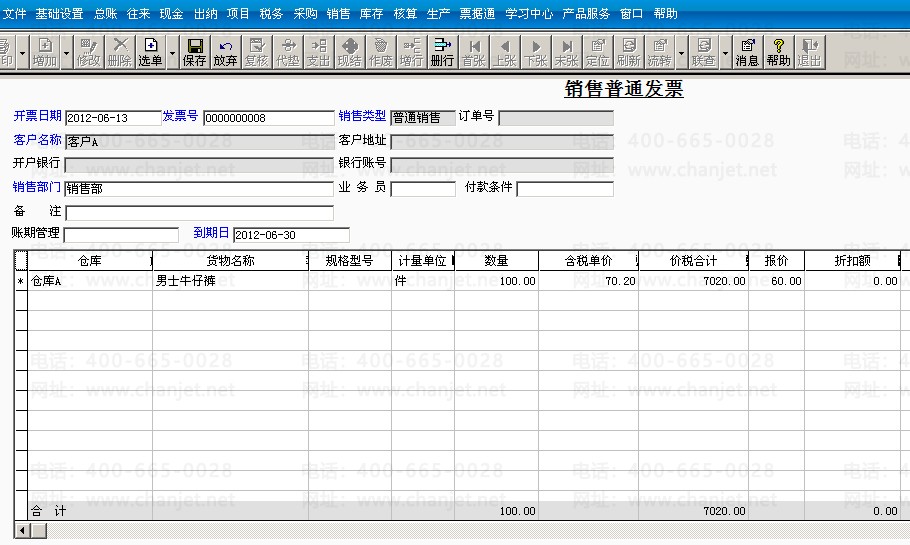
Task: Click the partially visible print (印) toolbar icon
Action: coord(7,52)
